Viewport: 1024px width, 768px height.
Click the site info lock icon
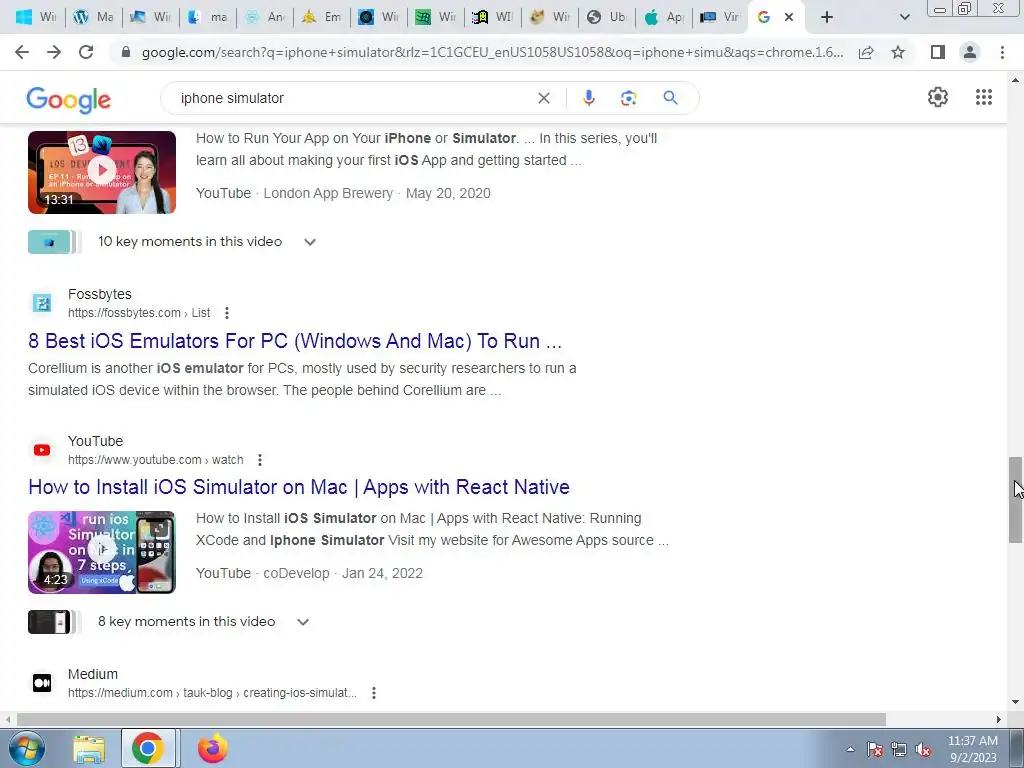[126, 52]
